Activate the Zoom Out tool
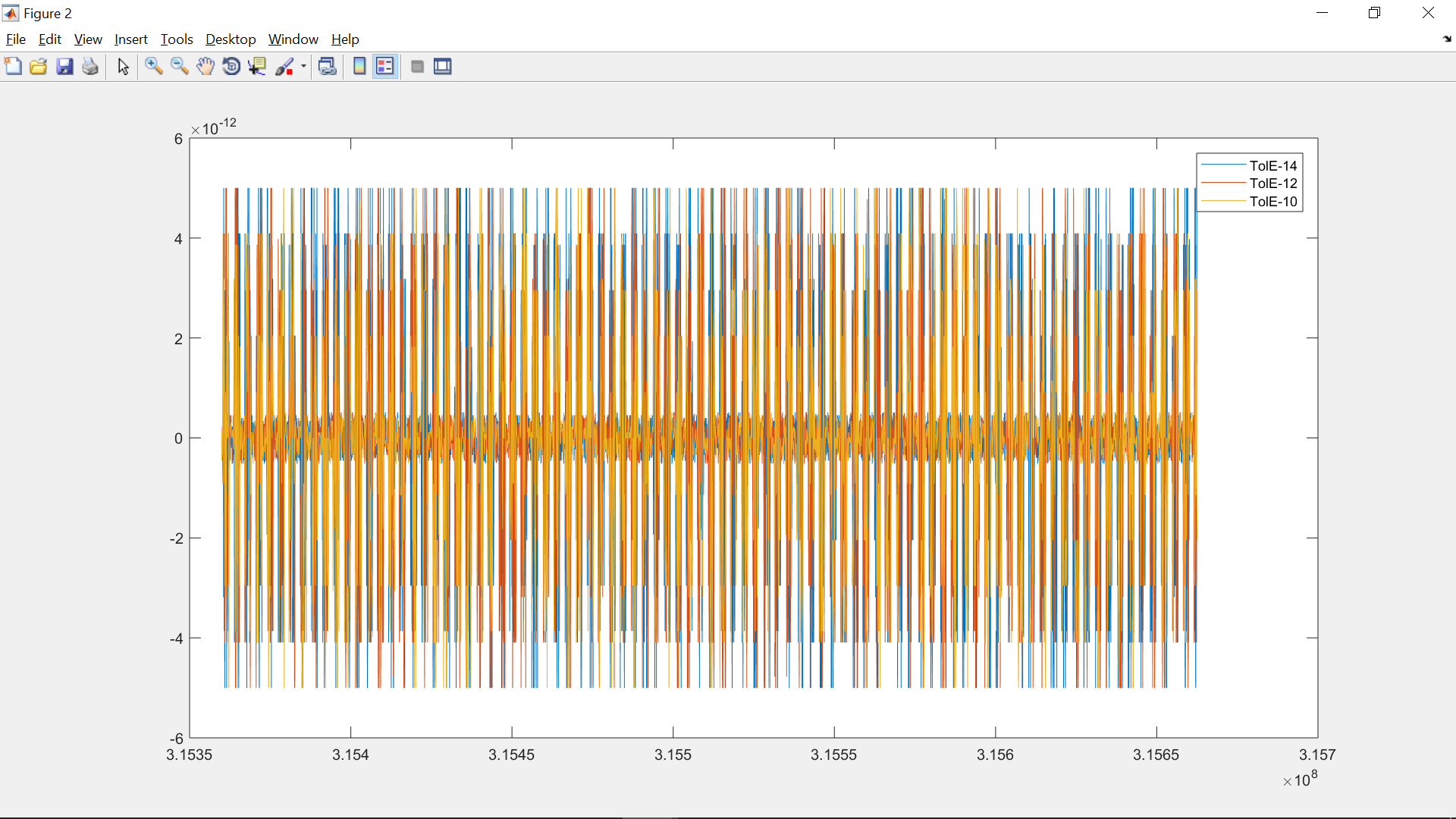1456x819 pixels. point(180,67)
